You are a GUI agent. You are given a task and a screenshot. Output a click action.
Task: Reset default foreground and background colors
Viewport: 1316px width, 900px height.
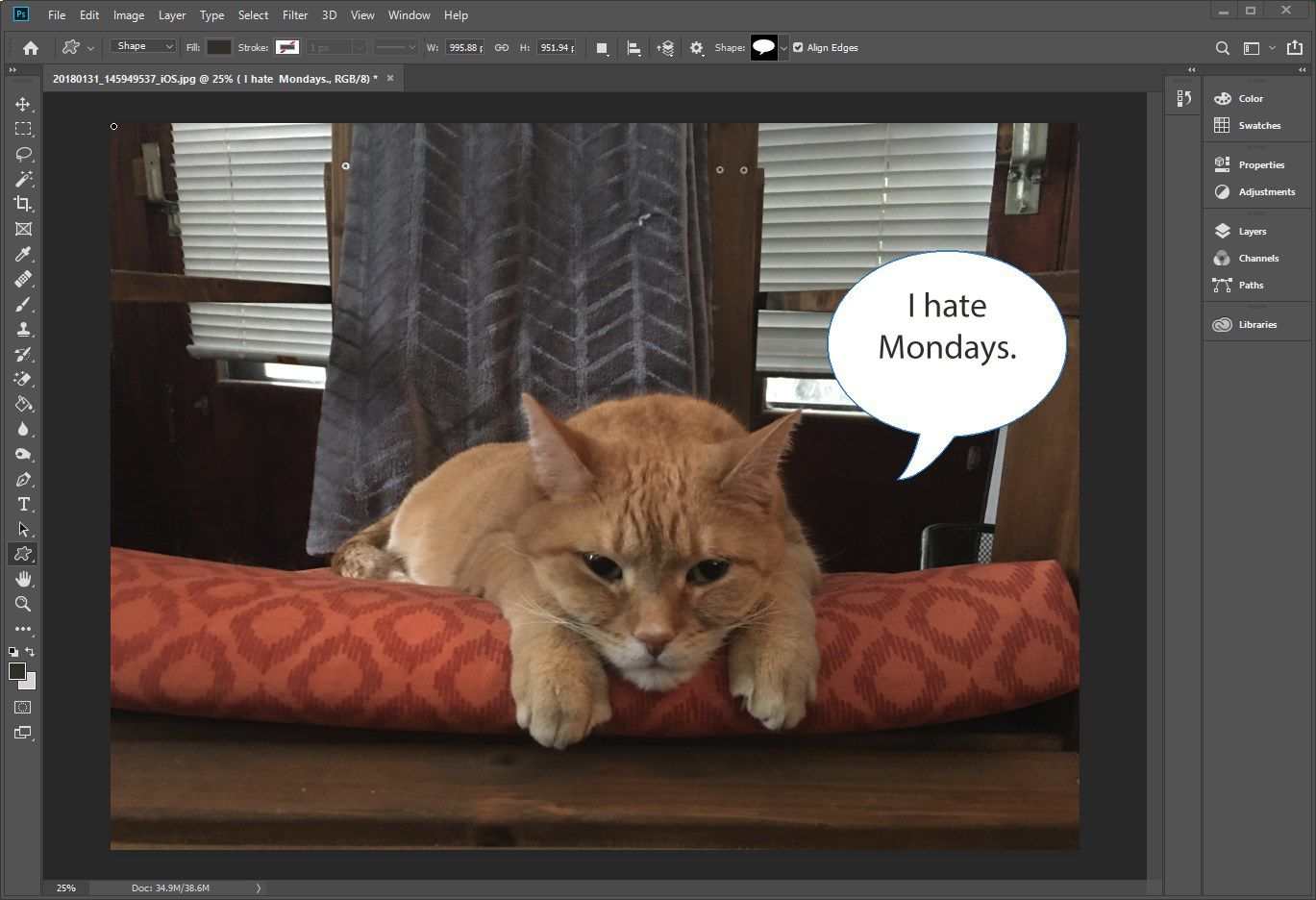13,652
